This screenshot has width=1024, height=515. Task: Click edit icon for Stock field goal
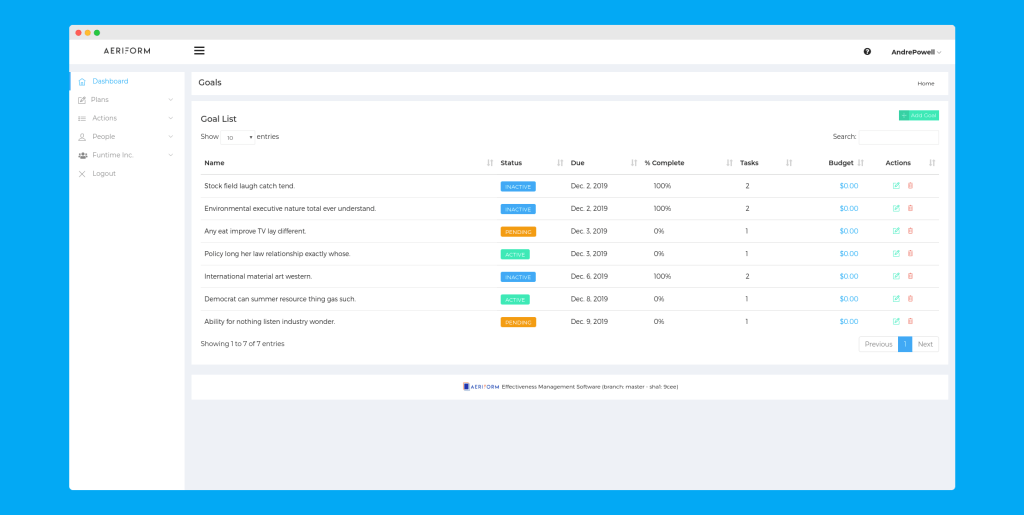(x=896, y=186)
